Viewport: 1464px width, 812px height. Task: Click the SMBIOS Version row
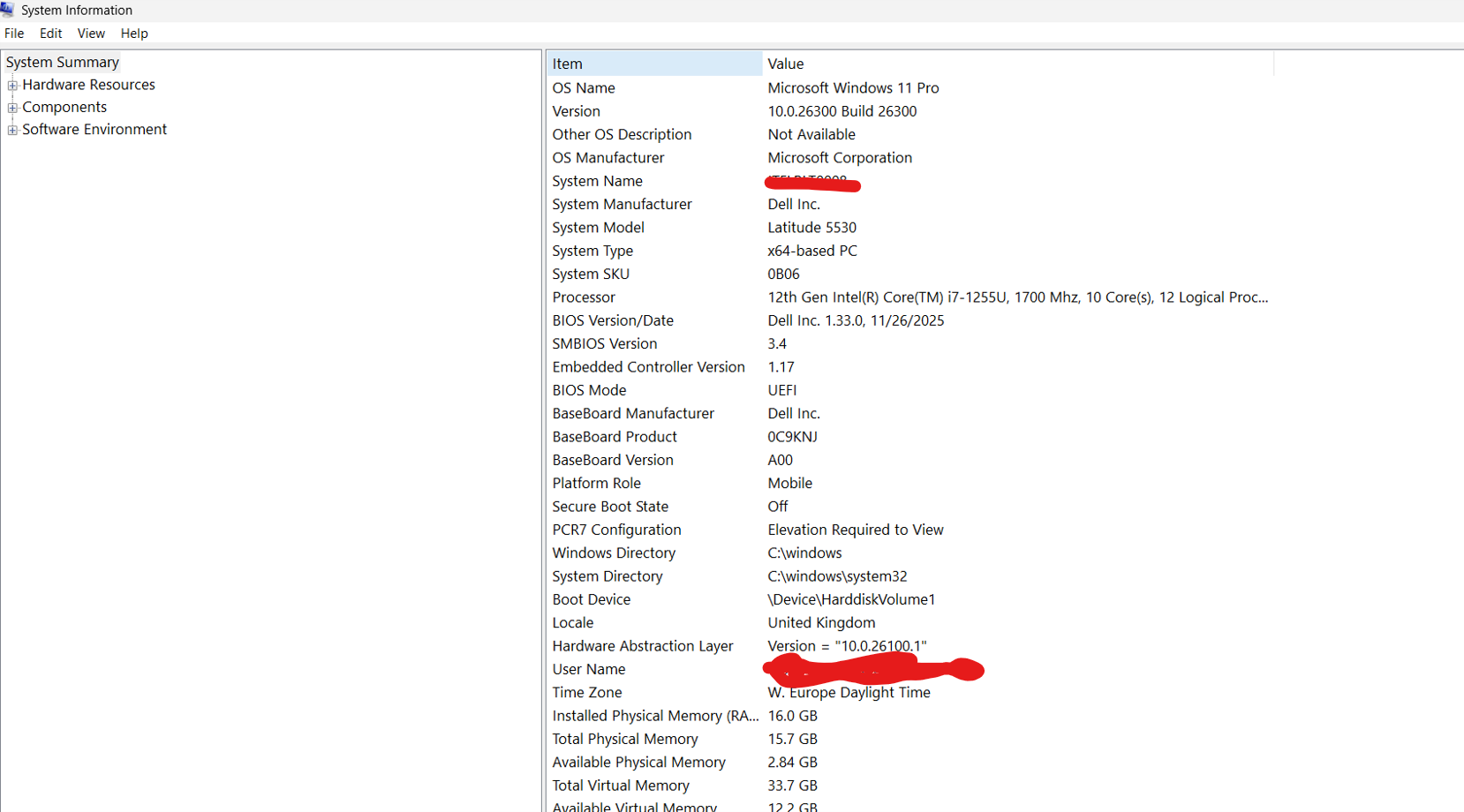[x=910, y=343]
